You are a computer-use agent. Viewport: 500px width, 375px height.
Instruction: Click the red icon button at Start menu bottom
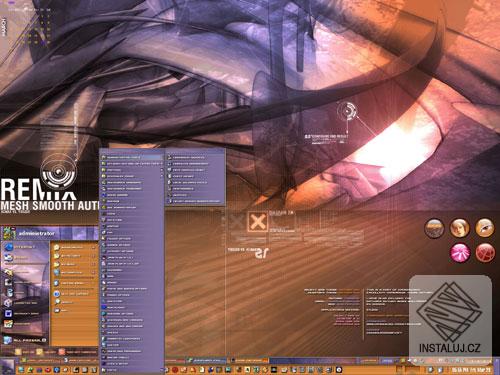click(61, 352)
